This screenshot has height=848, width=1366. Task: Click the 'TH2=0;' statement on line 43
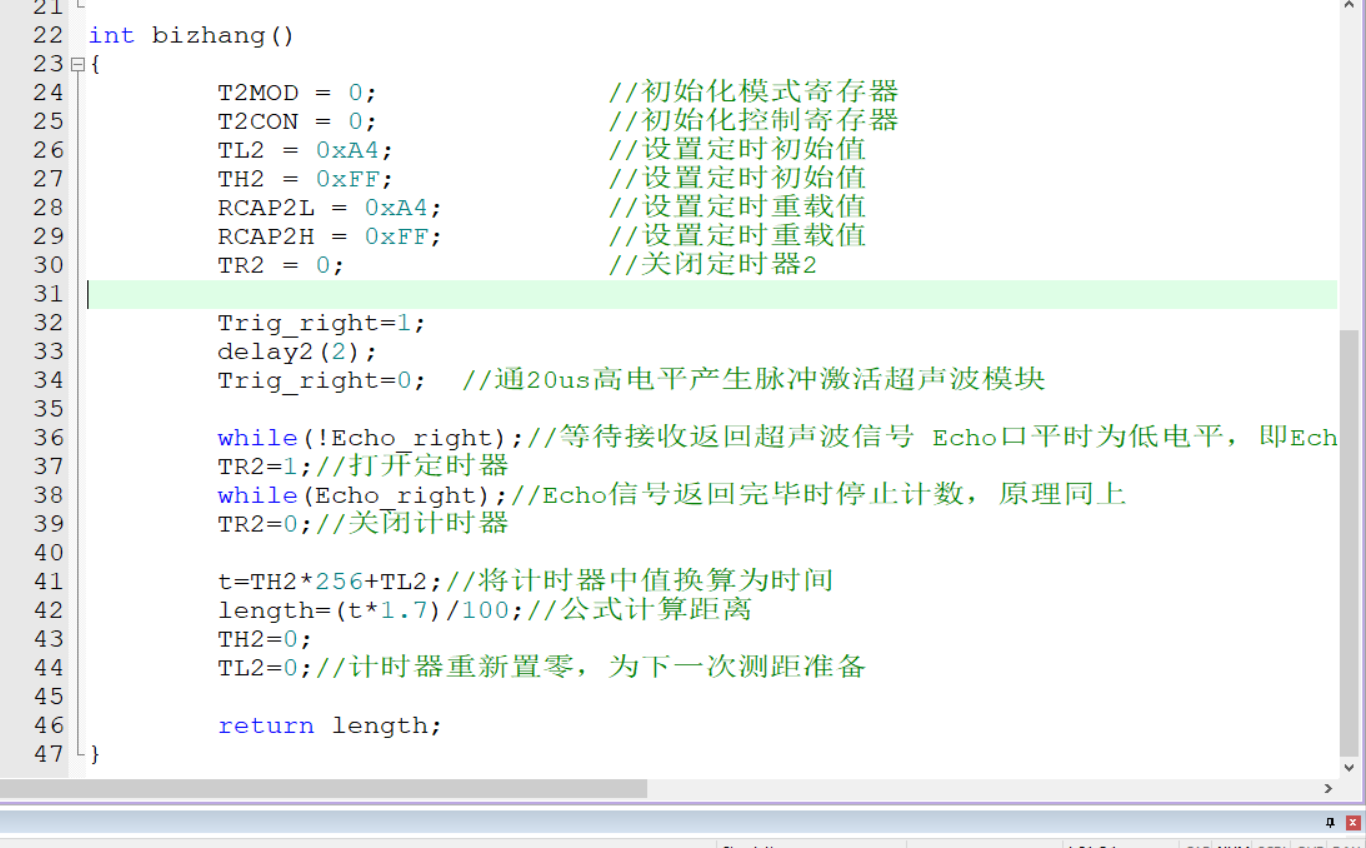(266, 639)
